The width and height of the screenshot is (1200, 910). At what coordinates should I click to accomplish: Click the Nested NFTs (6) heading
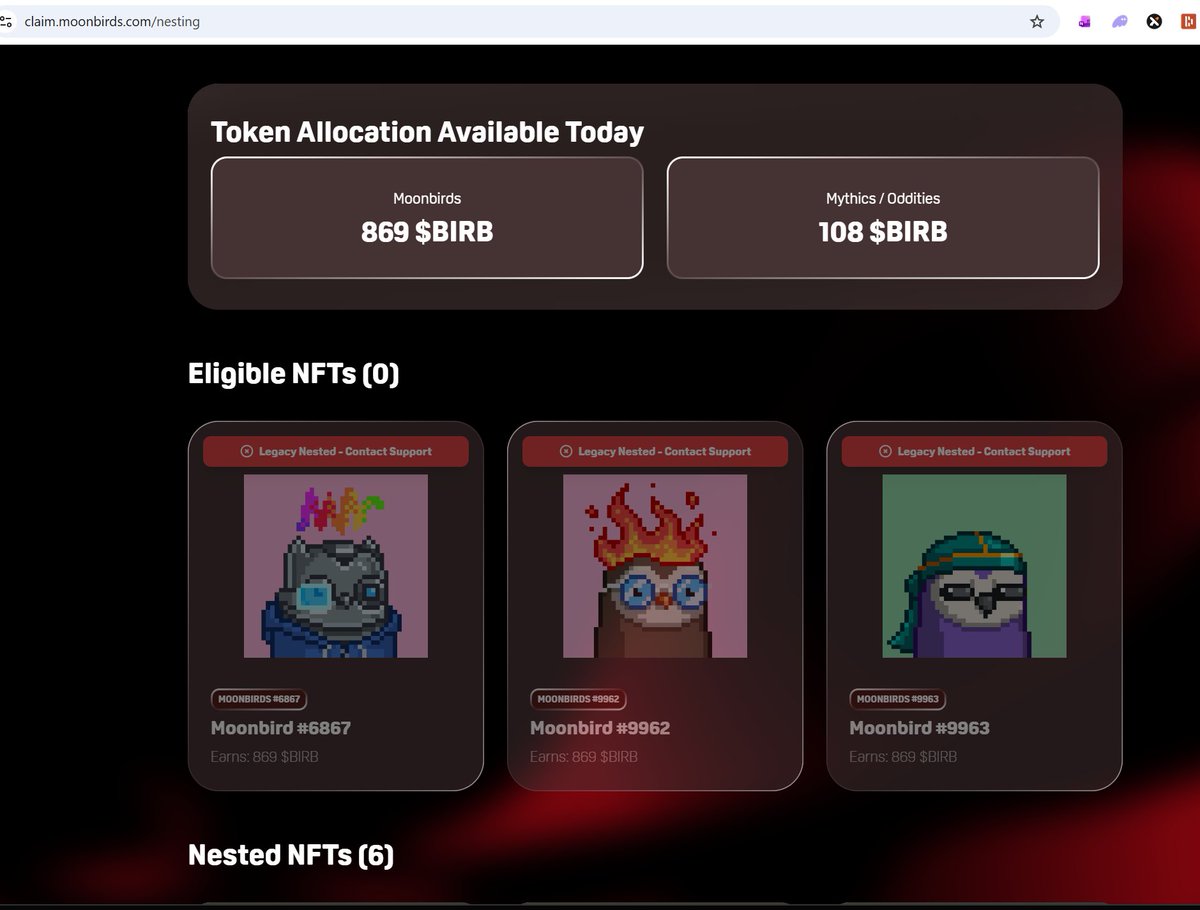pos(291,855)
